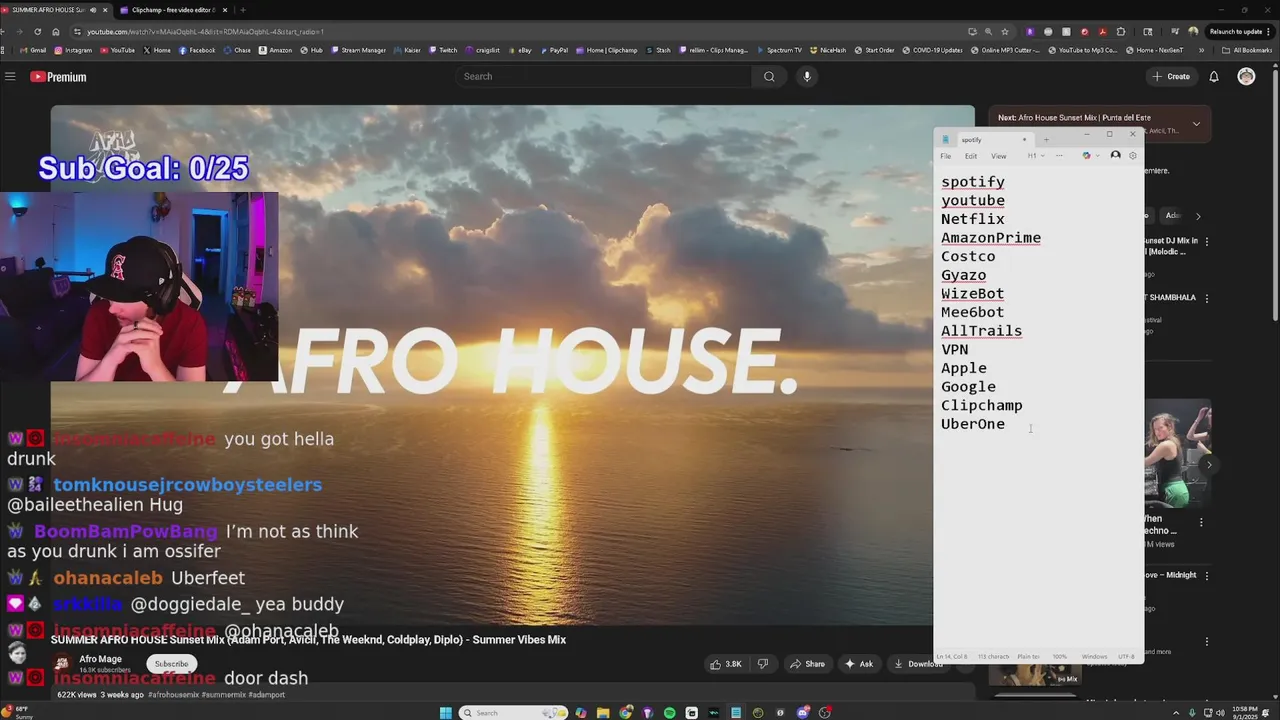Image resolution: width=1280 pixels, height=720 pixels.
Task: Click the YouTube search magnifier button
Action: pos(769,77)
